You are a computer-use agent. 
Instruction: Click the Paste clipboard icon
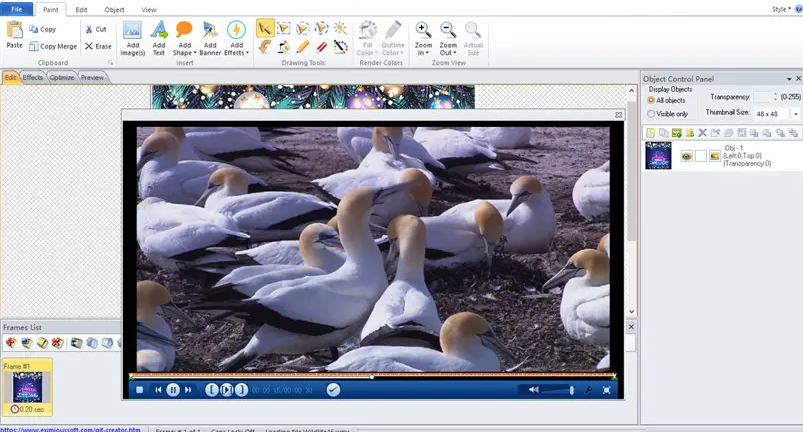[x=14, y=32]
